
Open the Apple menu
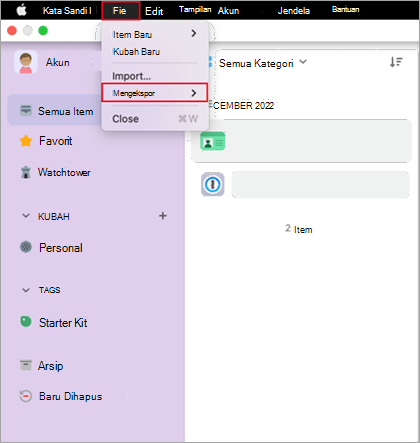coord(22,10)
